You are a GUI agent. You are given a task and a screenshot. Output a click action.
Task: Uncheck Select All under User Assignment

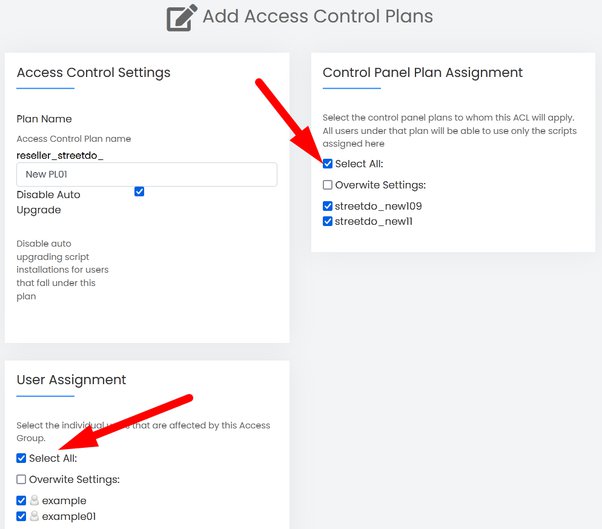[x=22, y=458]
